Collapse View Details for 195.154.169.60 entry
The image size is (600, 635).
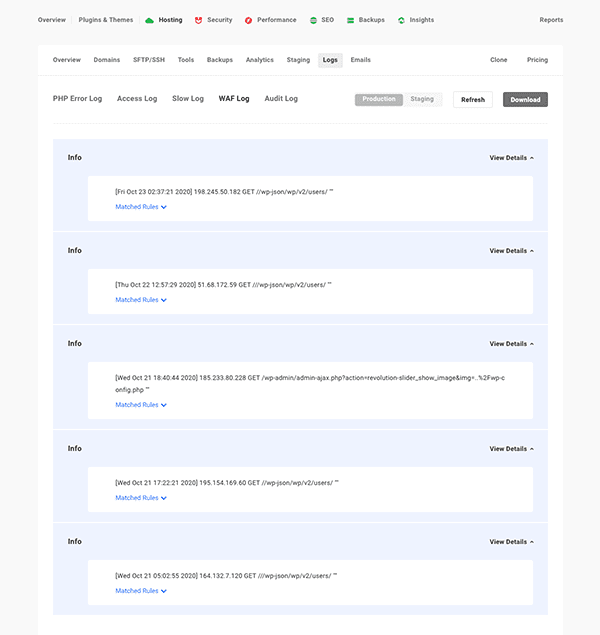tap(512, 449)
